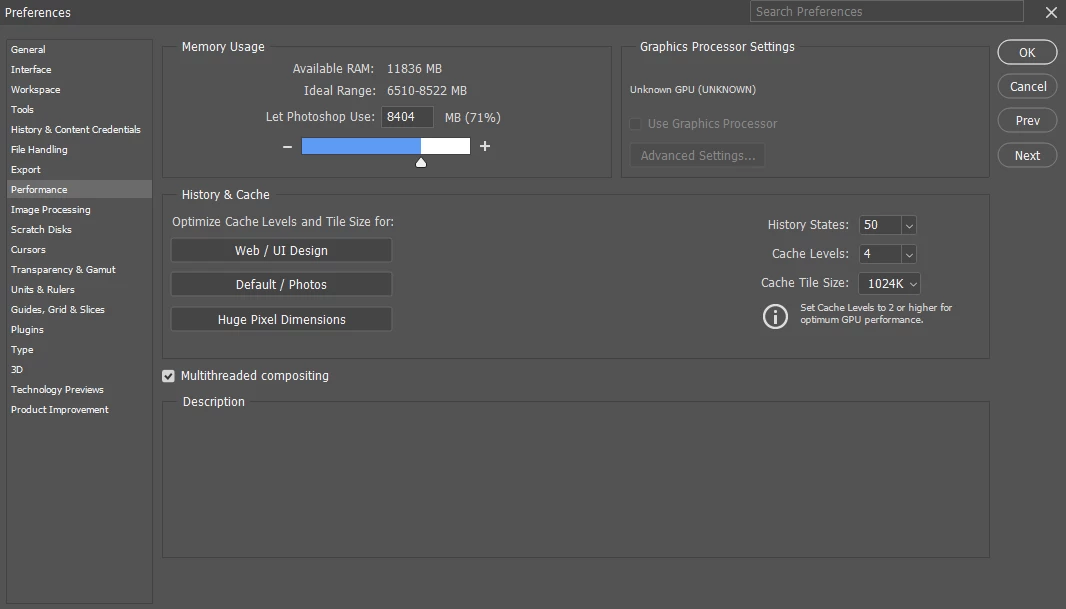Optimize cache for Web / UI Design
The height and width of the screenshot is (609, 1066).
point(281,250)
